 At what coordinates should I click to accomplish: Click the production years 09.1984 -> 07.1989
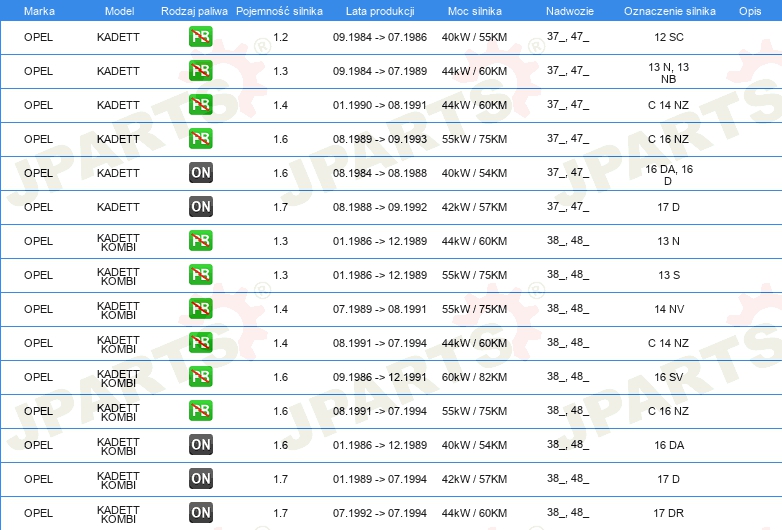click(380, 71)
